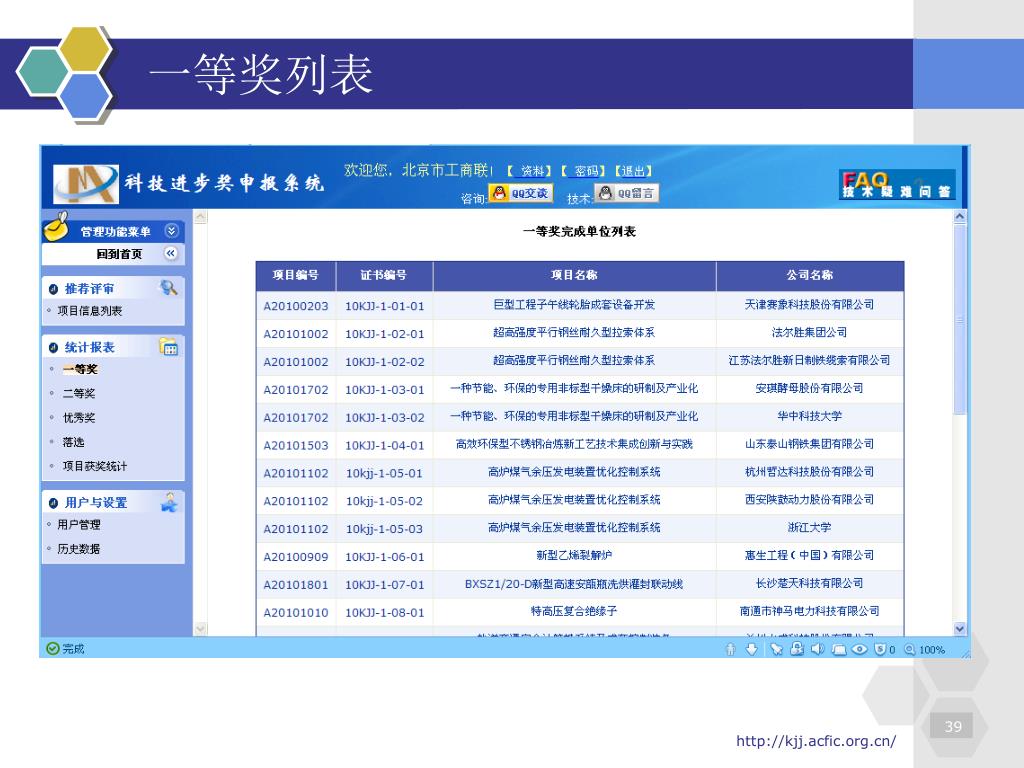Screen dimensions: 1024x768
Task: Open 历史数据 in the sidebar
Action: click(78, 549)
